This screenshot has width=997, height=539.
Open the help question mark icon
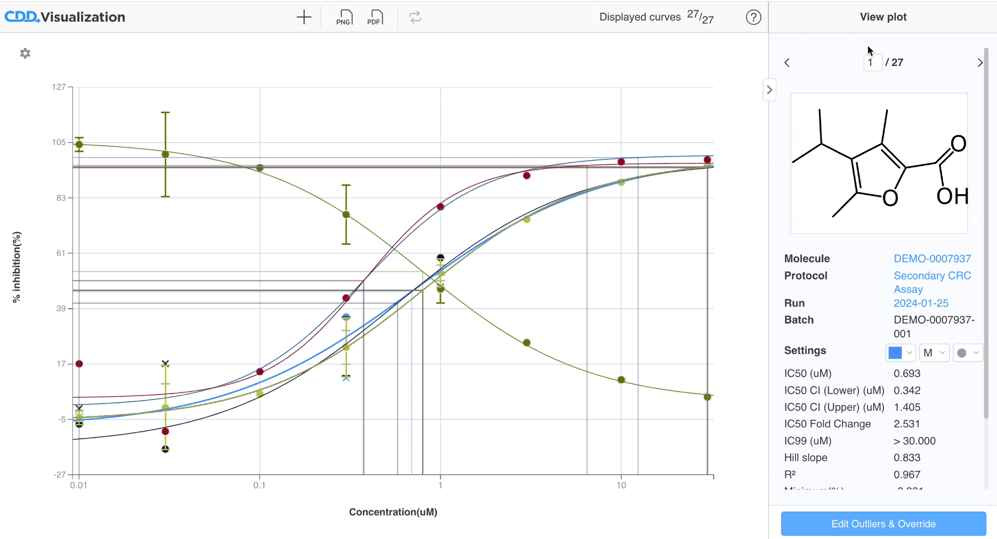tap(753, 17)
